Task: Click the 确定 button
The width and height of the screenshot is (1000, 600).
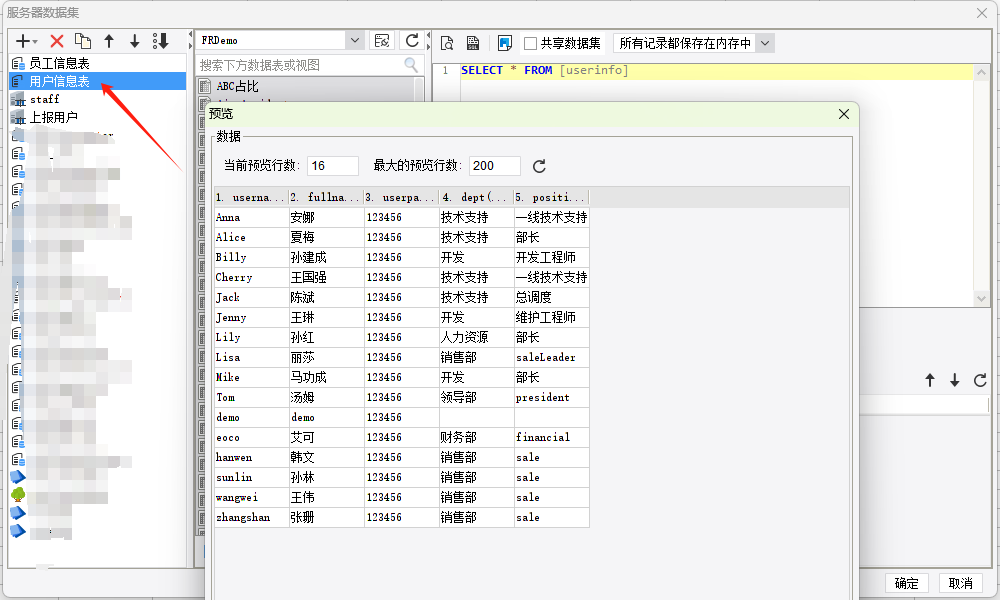Action: [906, 583]
